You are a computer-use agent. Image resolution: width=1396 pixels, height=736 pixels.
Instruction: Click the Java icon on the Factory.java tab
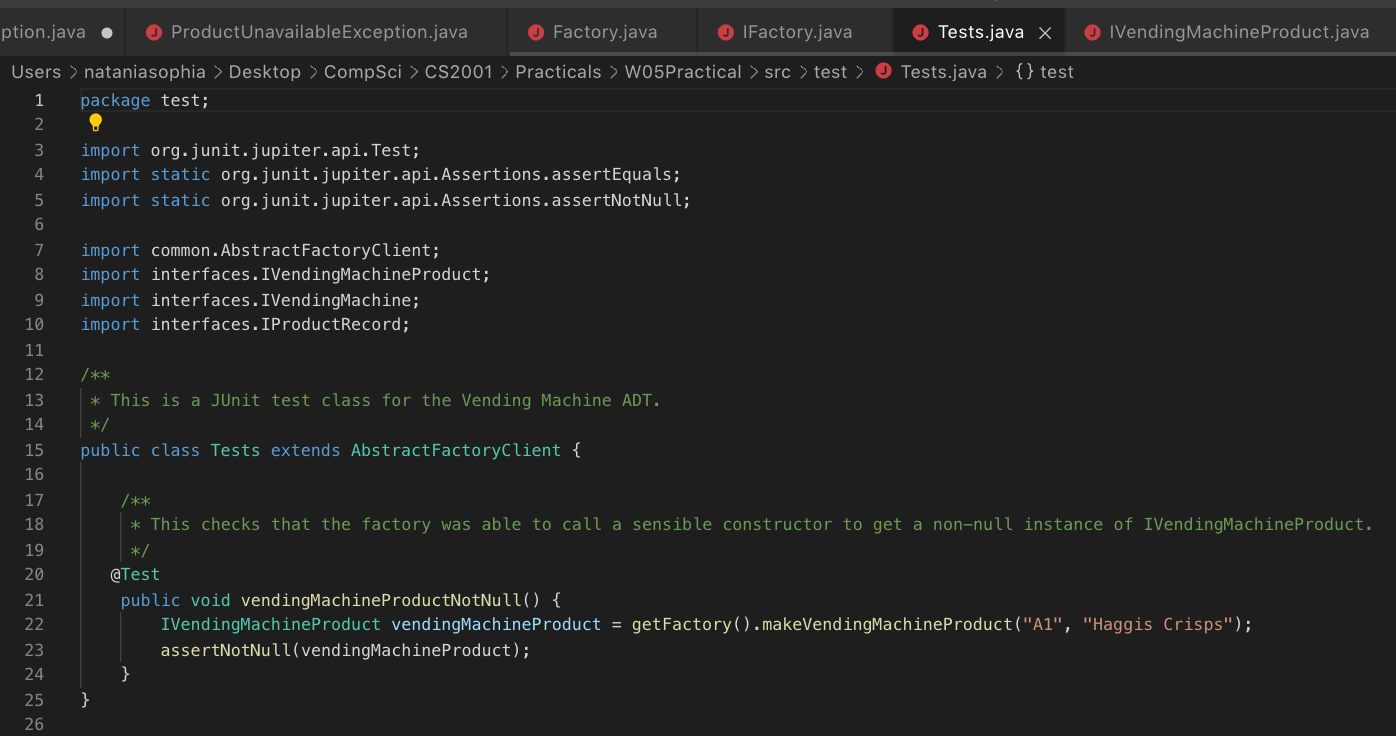click(x=536, y=33)
